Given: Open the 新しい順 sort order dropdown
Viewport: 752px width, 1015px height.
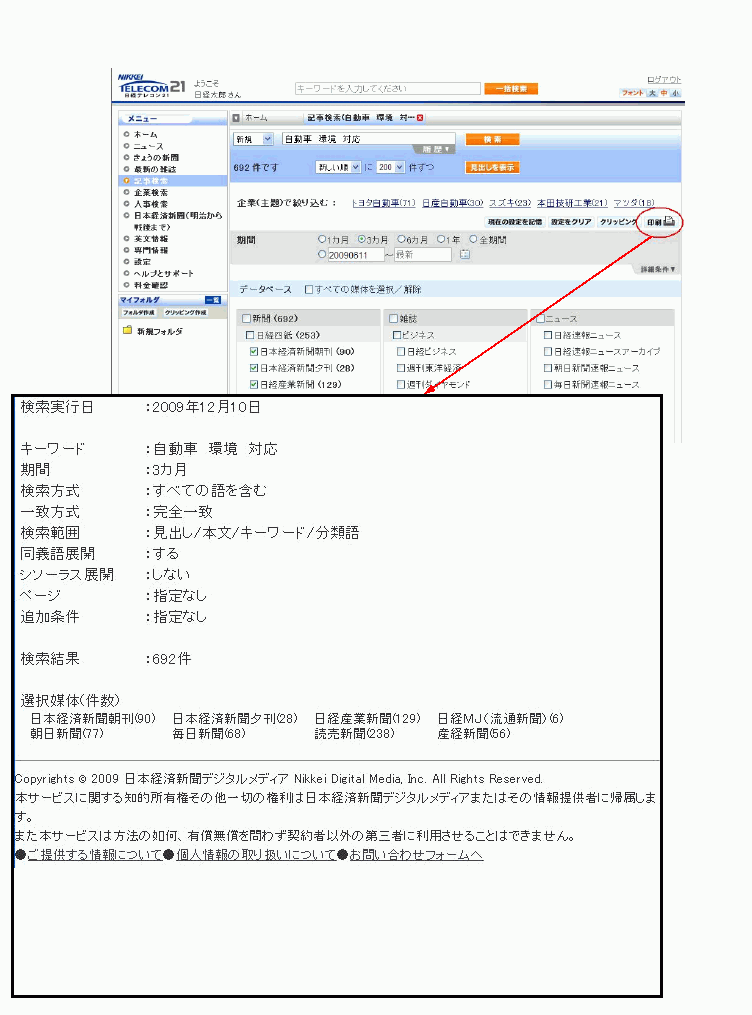Looking at the screenshot, I should point(337,167).
